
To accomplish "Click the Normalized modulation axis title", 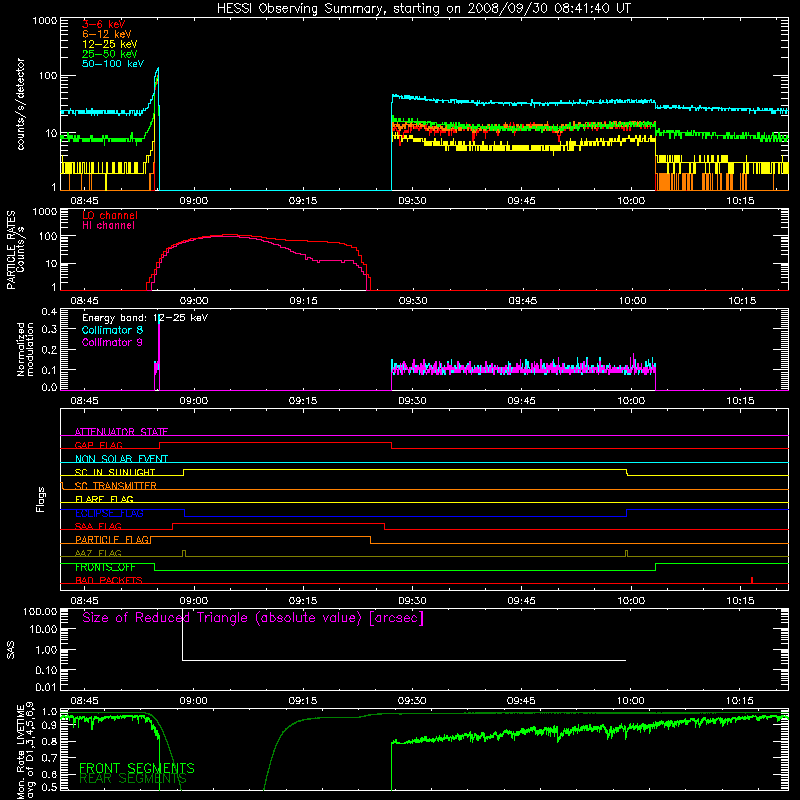I will click(25, 349).
